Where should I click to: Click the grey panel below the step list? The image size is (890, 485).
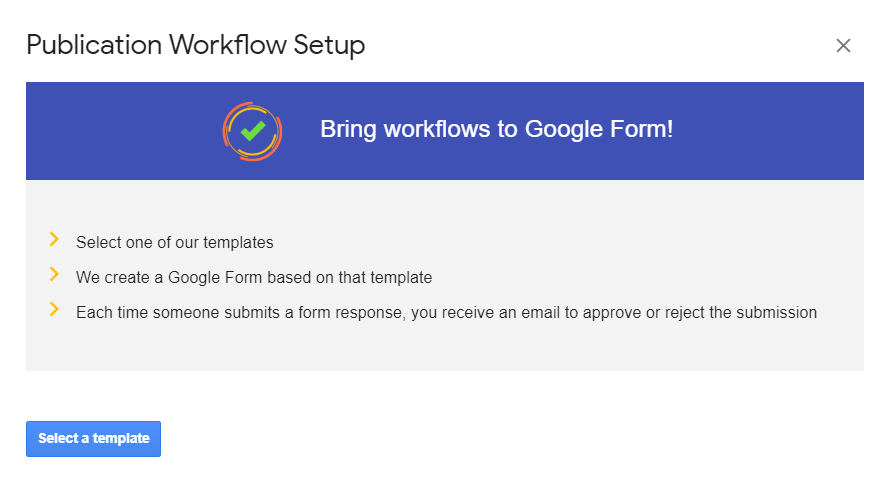[x=445, y=348]
